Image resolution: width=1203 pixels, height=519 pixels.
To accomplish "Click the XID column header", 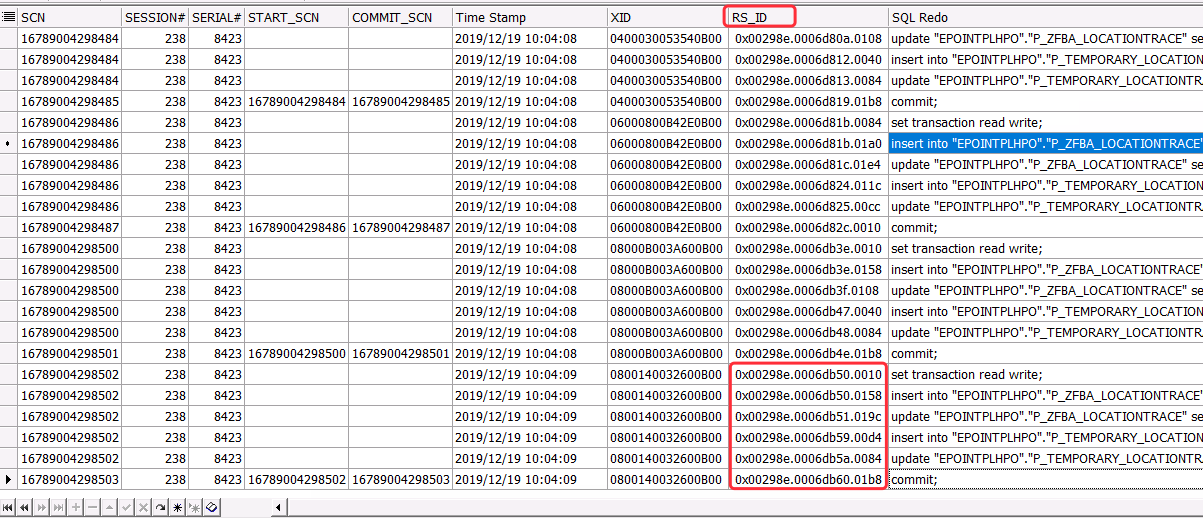I will [x=667, y=17].
